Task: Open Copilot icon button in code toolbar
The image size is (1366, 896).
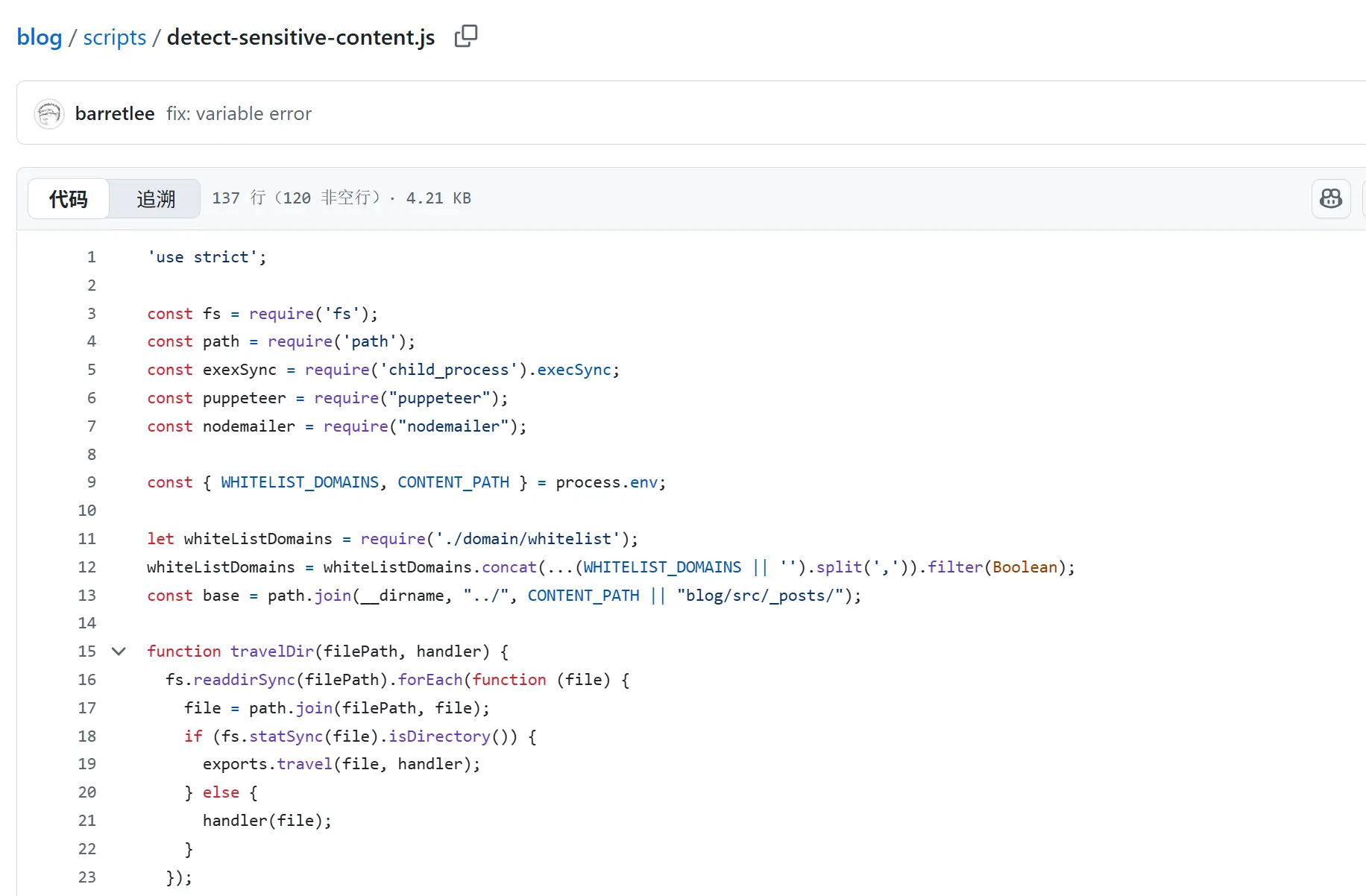Action: tap(1331, 198)
